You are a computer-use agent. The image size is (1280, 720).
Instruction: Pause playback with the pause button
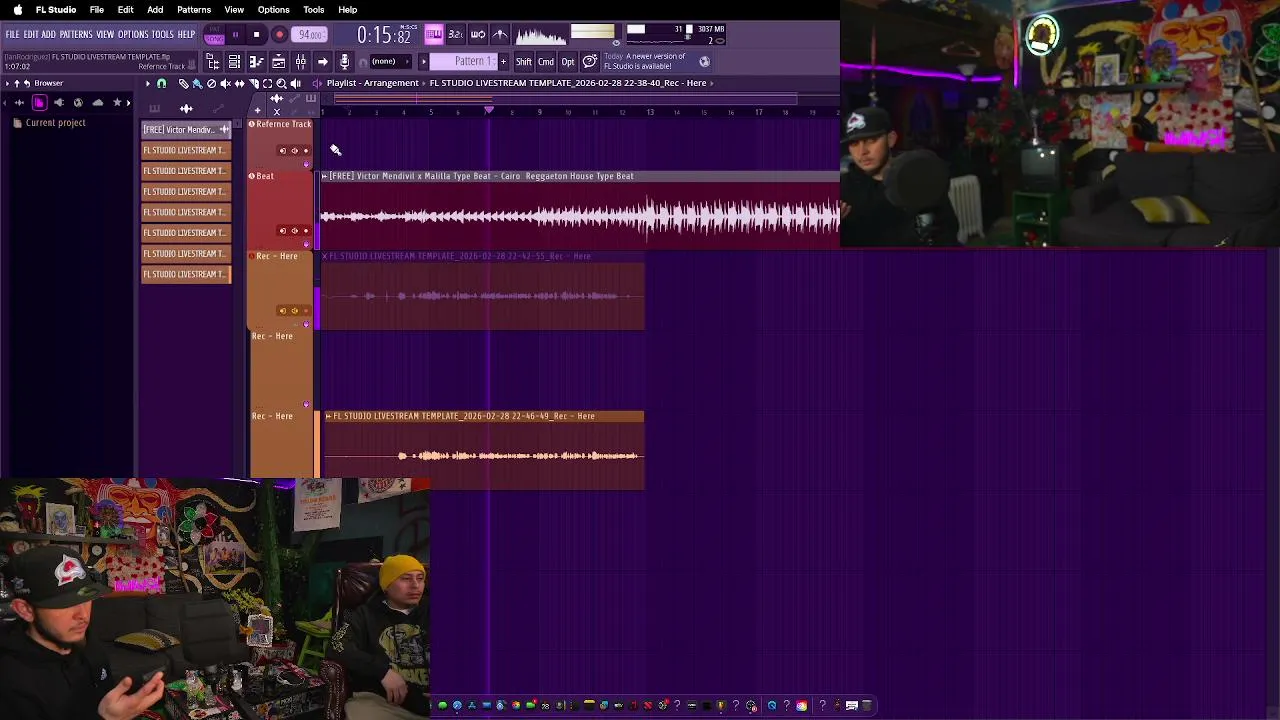[x=235, y=34]
